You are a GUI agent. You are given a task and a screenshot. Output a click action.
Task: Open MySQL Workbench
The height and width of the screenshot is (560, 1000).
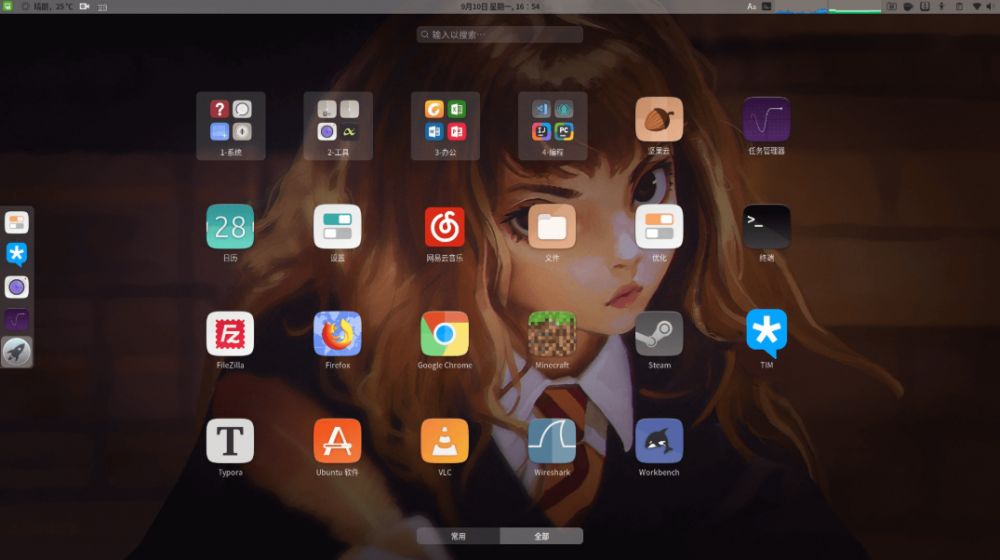[x=659, y=441]
